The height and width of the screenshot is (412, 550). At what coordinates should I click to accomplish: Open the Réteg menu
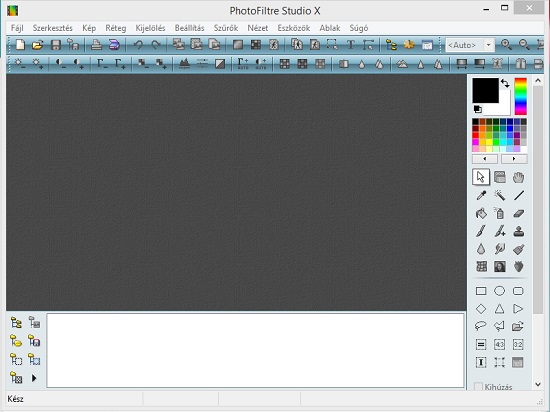tap(116, 28)
